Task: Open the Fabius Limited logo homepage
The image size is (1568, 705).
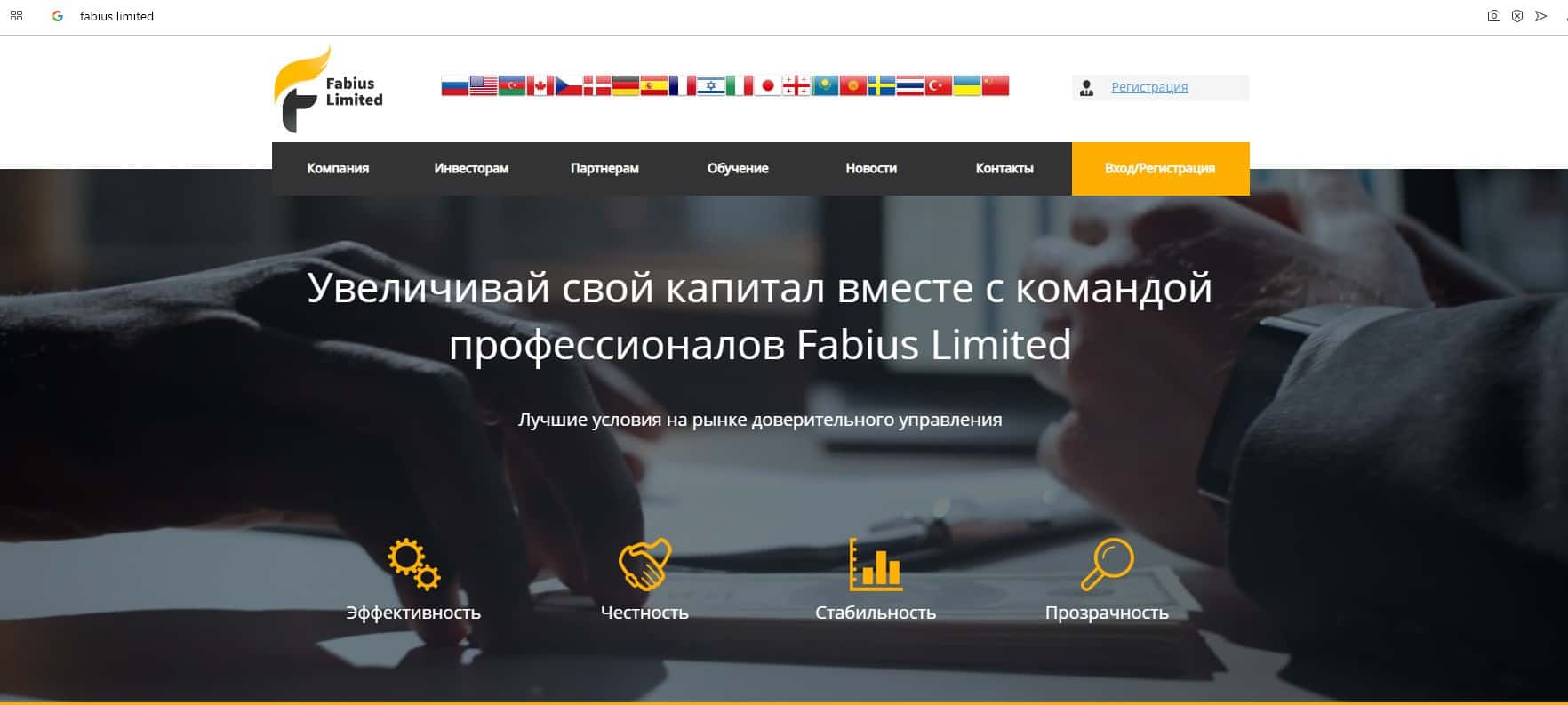Action: pos(329,90)
